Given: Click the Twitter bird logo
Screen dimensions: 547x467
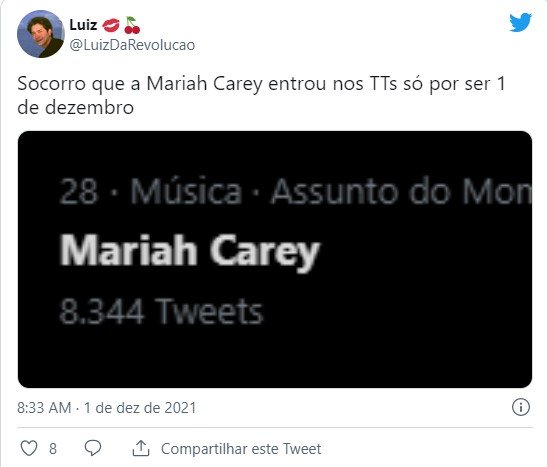Looking at the screenshot, I should [520, 22].
